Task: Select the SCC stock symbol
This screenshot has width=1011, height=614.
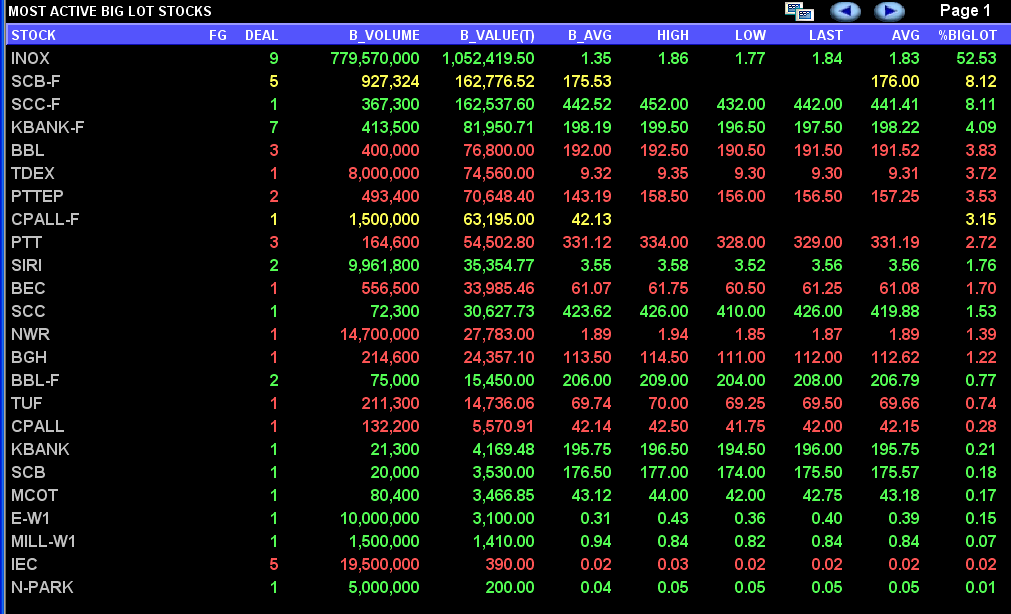Action: [28, 312]
